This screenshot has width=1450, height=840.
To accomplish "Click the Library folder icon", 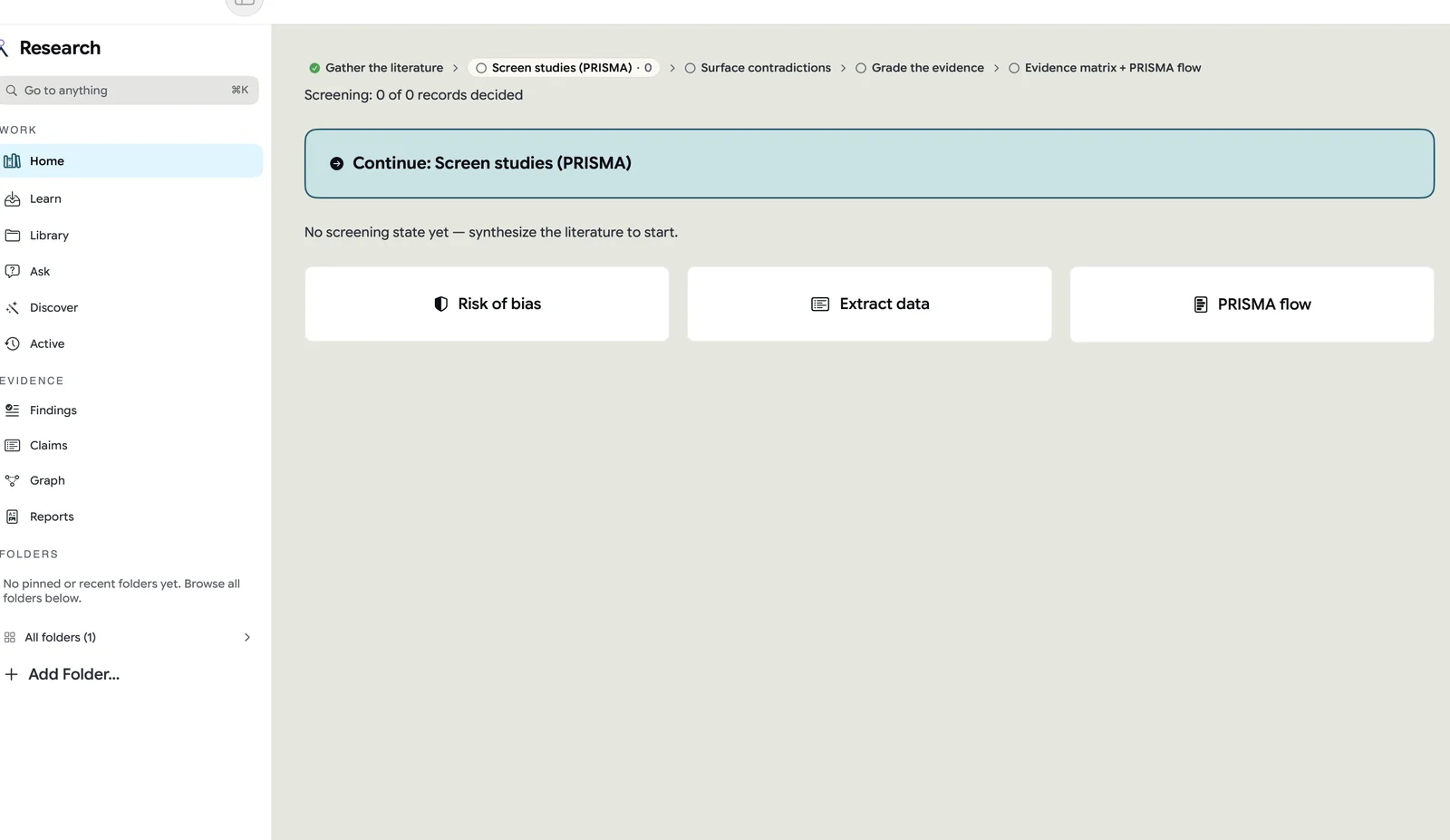I will [x=13, y=236].
